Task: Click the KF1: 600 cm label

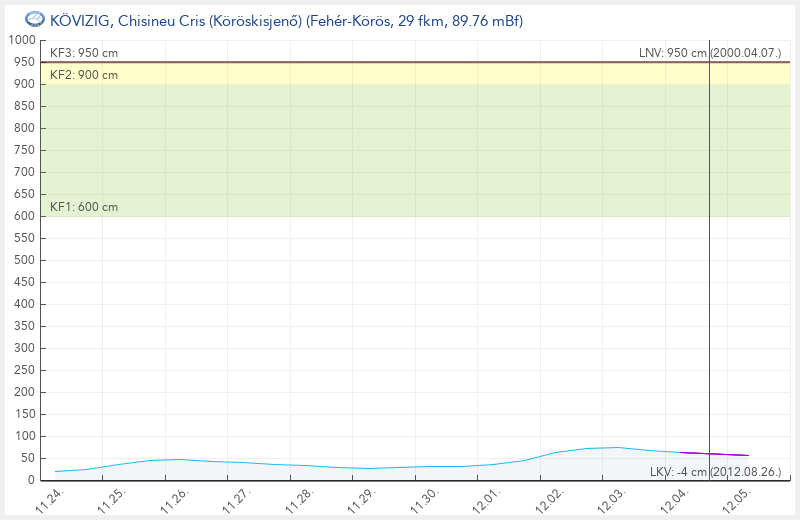Action: (x=84, y=207)
